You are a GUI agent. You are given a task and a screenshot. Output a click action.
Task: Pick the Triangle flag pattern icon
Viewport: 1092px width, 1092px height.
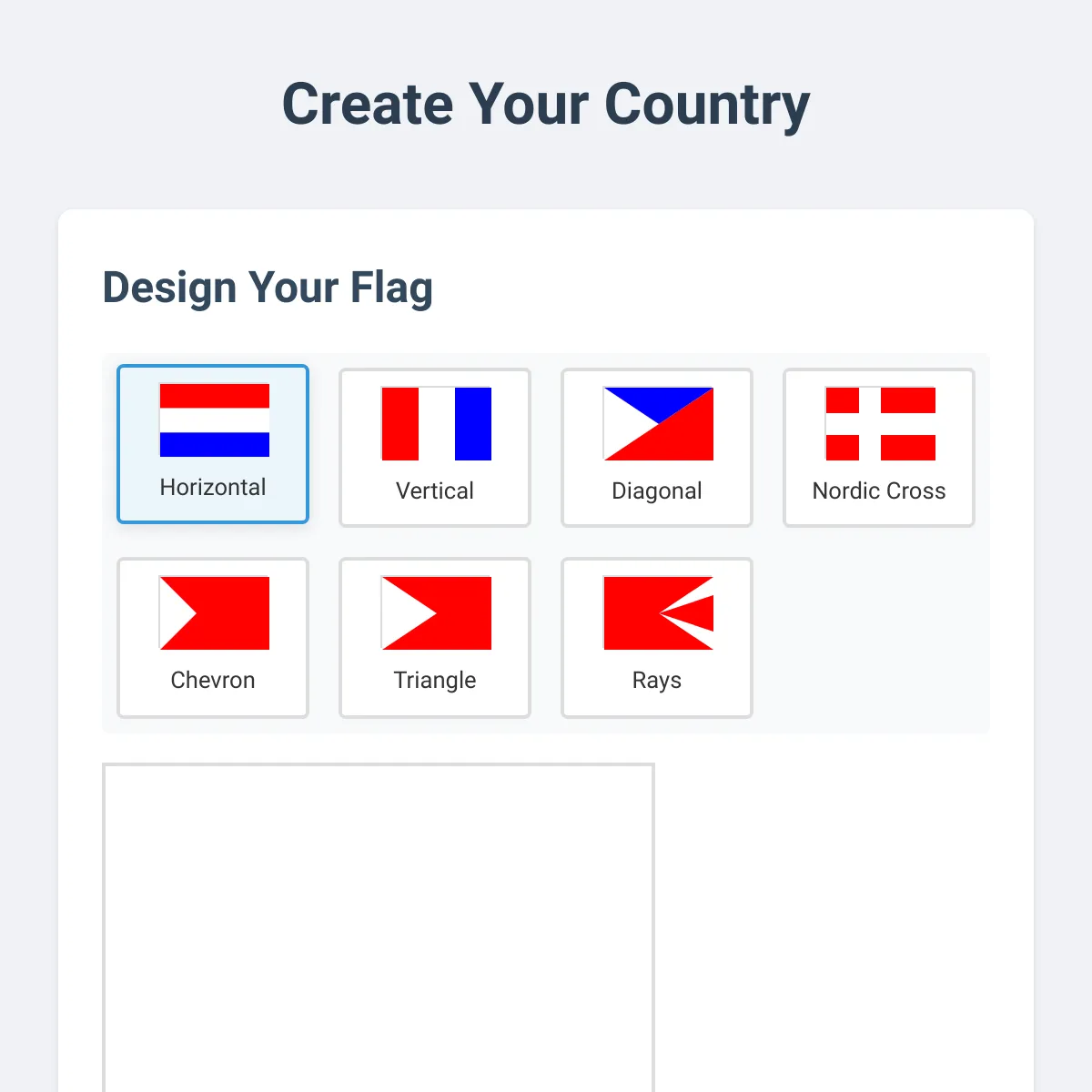[x=437, y=613]
